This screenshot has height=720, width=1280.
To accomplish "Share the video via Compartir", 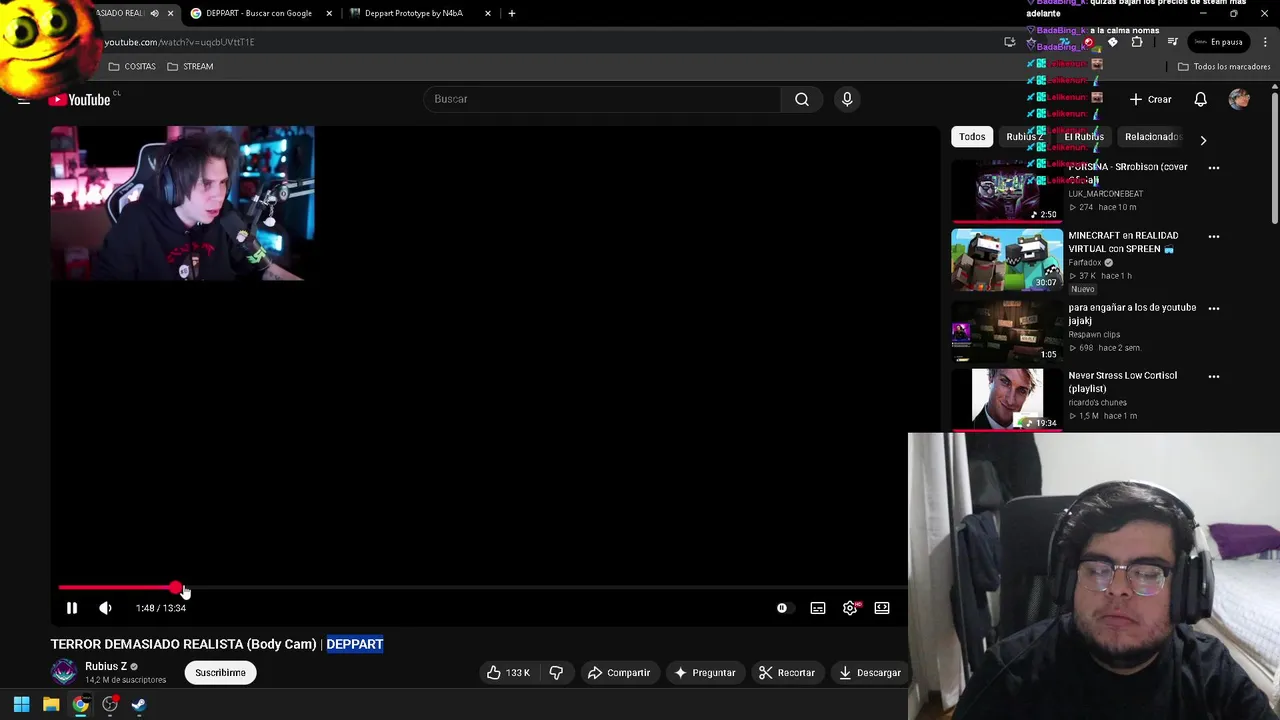I will click(619, 673).
